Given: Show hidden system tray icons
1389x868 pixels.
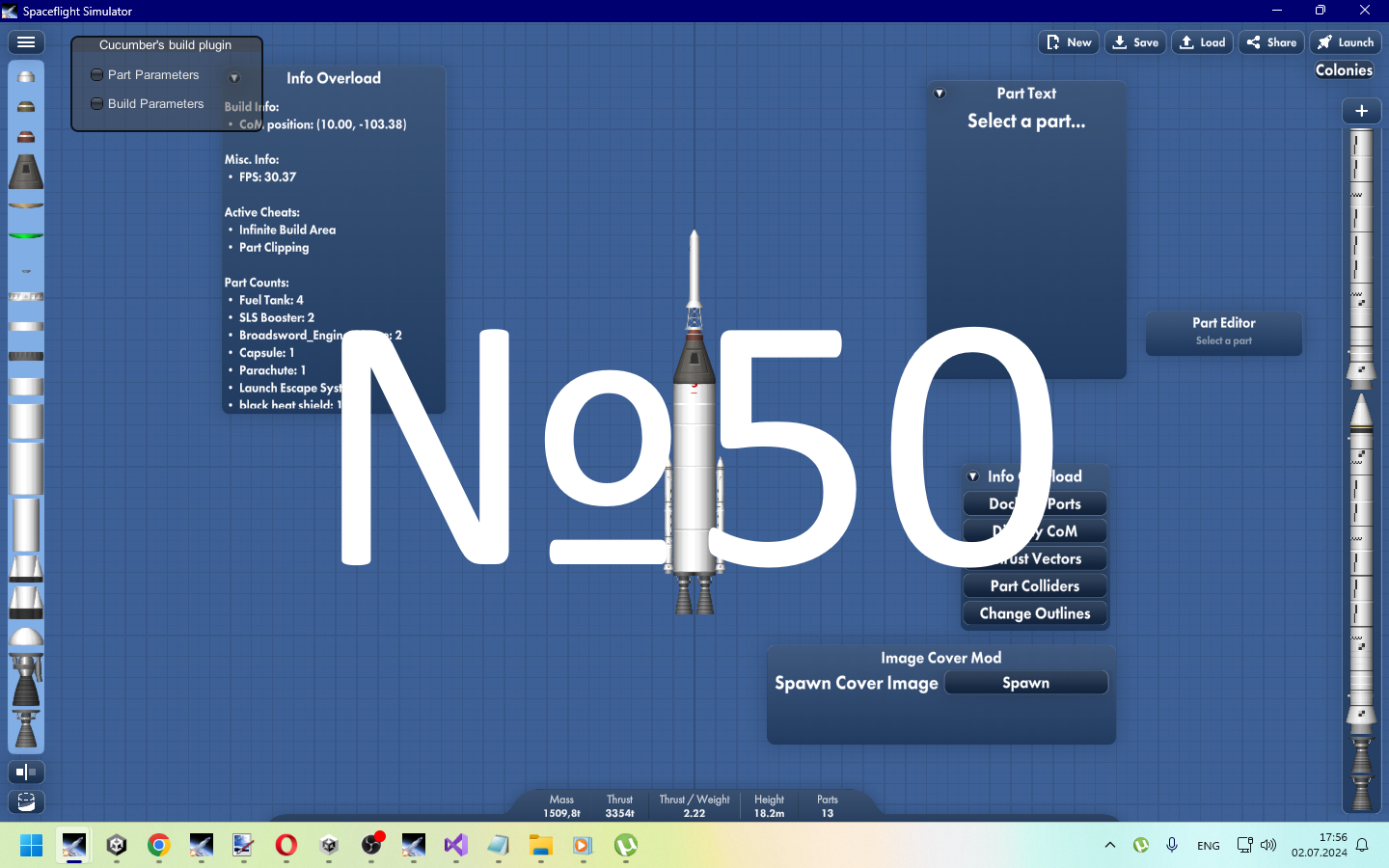Looking at the screenshot, I should coord(1110,845).
